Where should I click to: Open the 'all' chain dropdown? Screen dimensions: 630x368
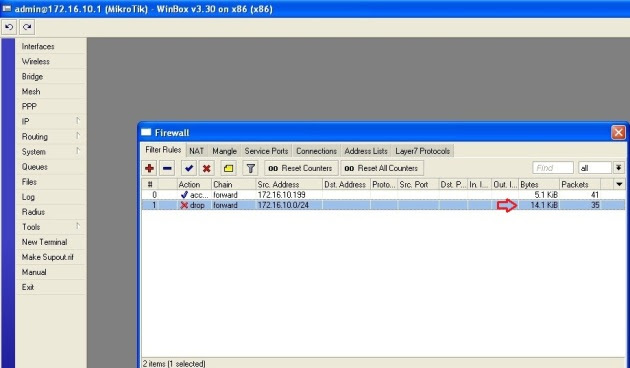pyautogui.click(x=618, y=168)
